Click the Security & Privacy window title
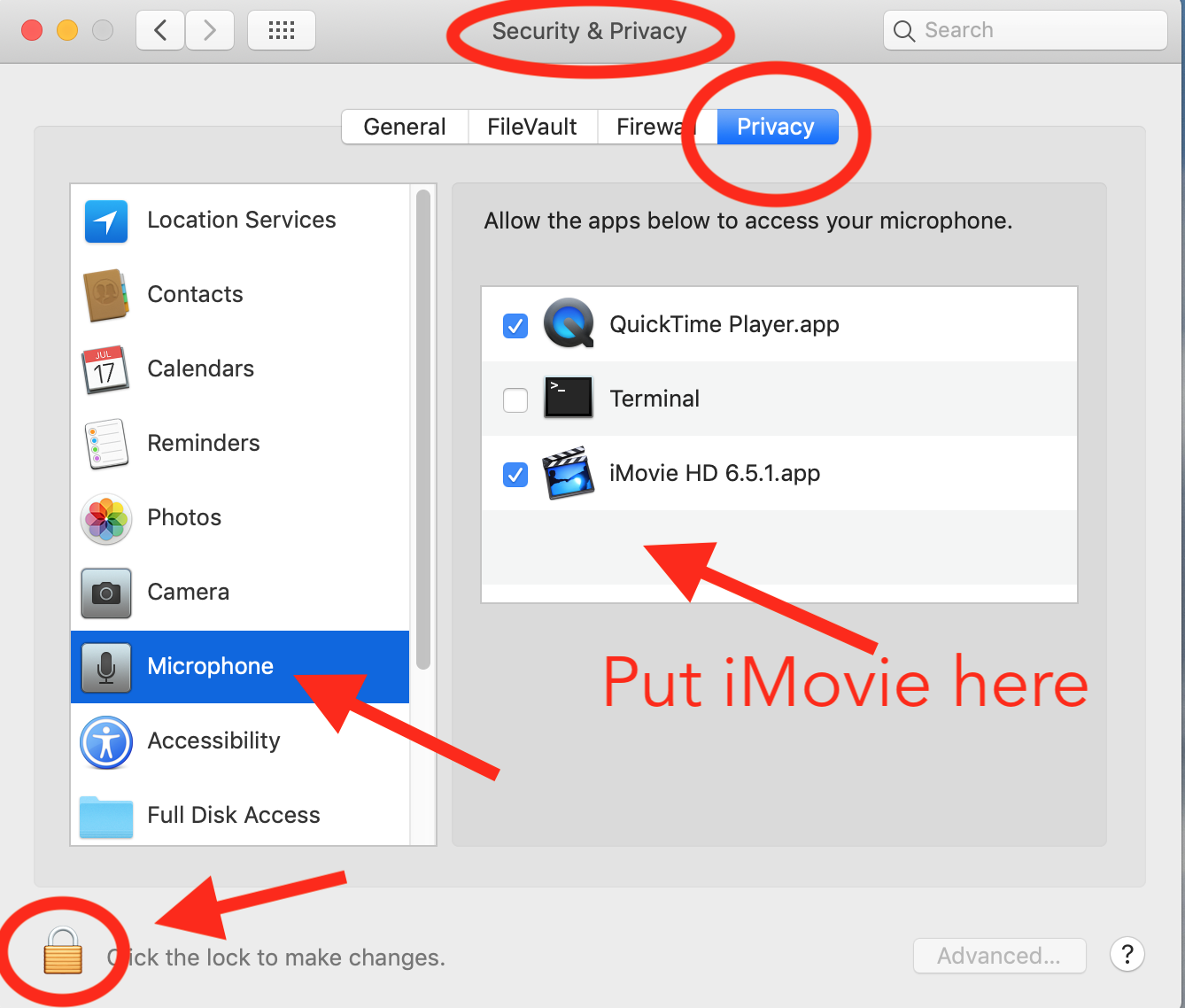The height and width of the screenshot is (1008, 1185). (590, 31)
